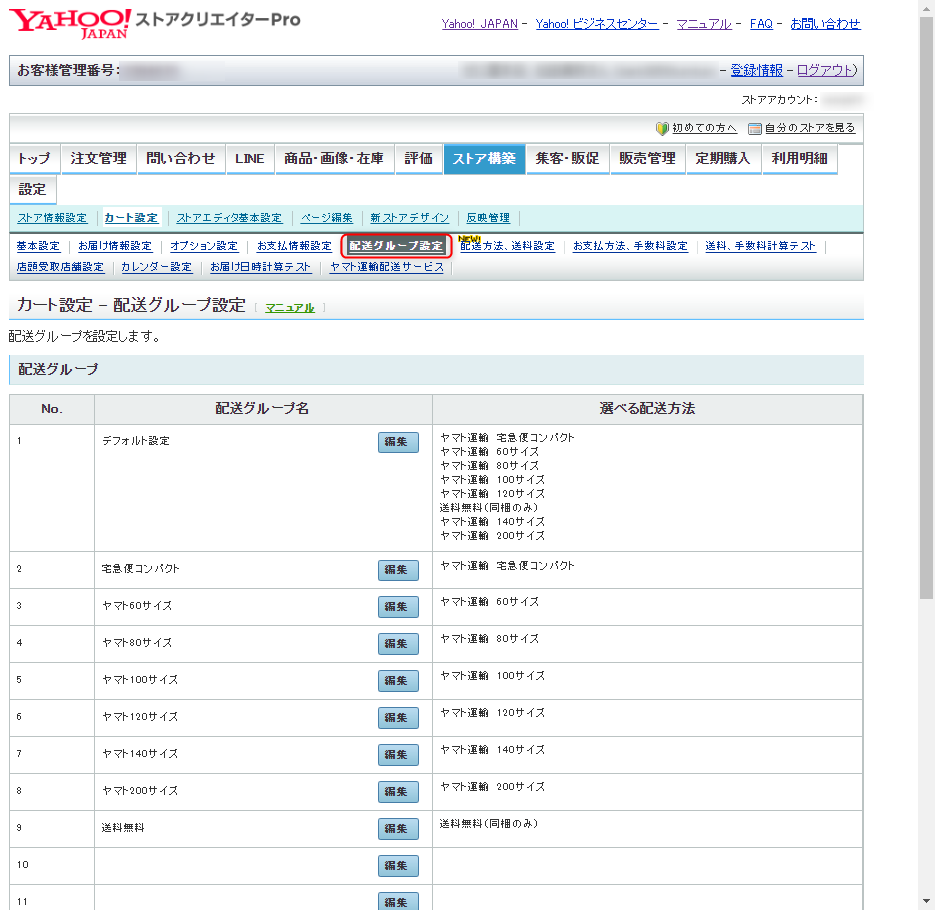Image resolution: width=935 pixels, height=910 pixels.
Task: Click the Yahoo! JAPAN header link
Action: (x=479, y=24)
